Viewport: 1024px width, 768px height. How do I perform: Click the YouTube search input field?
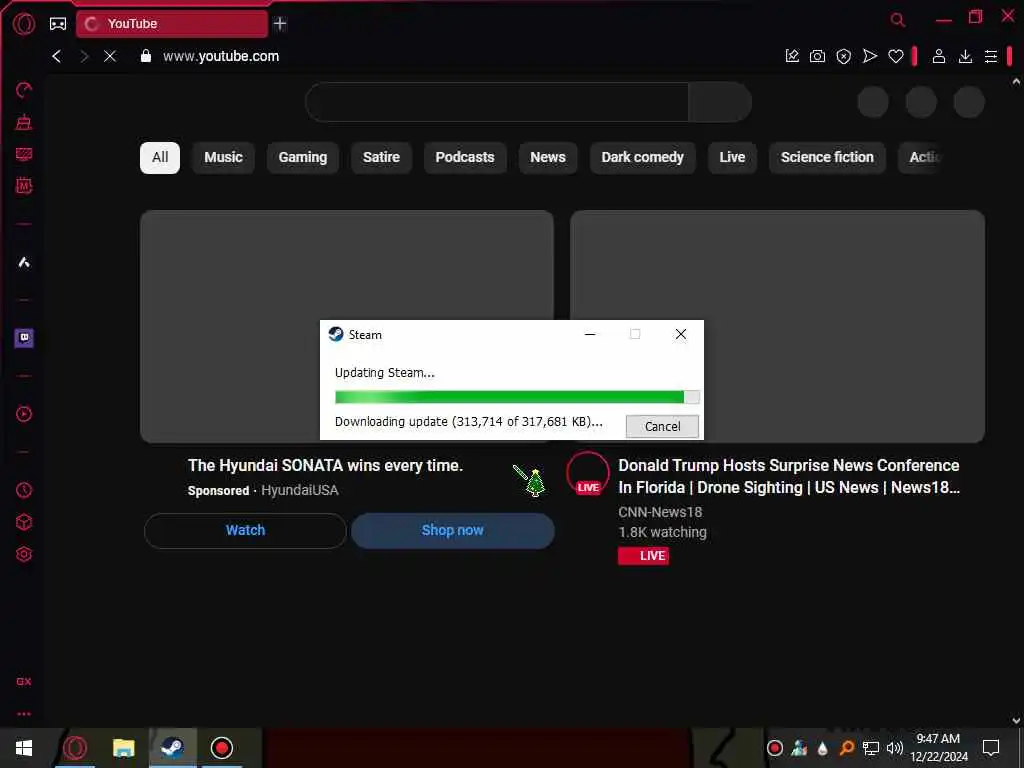[x=497, y=103]
